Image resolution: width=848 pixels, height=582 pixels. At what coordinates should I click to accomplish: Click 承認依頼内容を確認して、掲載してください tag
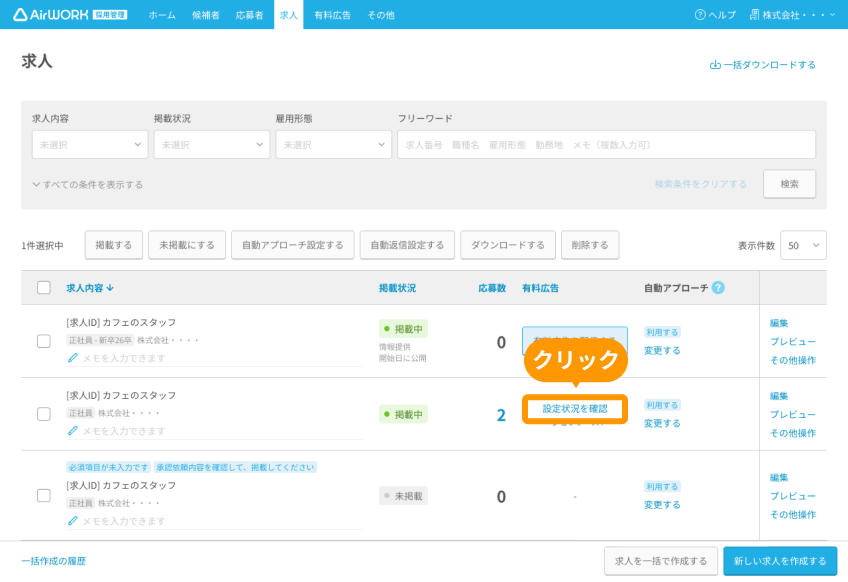(x=235, y=467)
